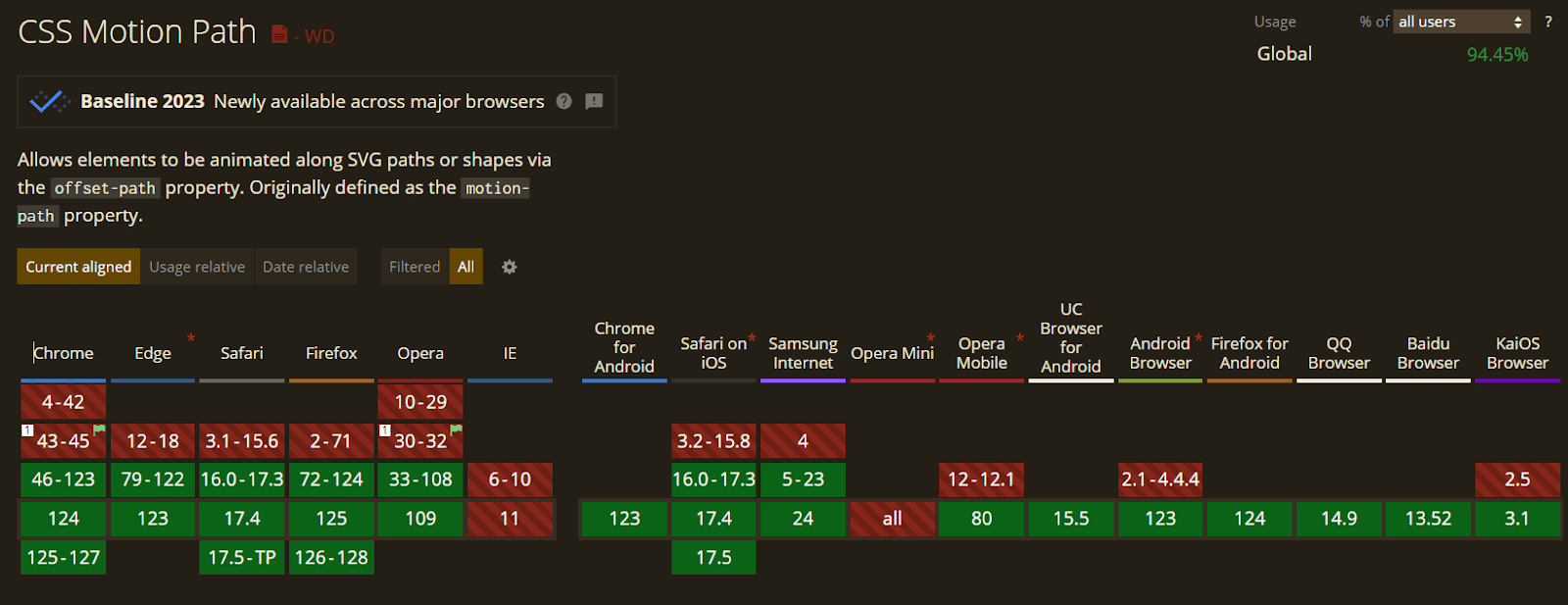This screenshot has width=1568, height=605.
Task: Click the Baseline feedback comment icon
Action: tap(594, 101)
